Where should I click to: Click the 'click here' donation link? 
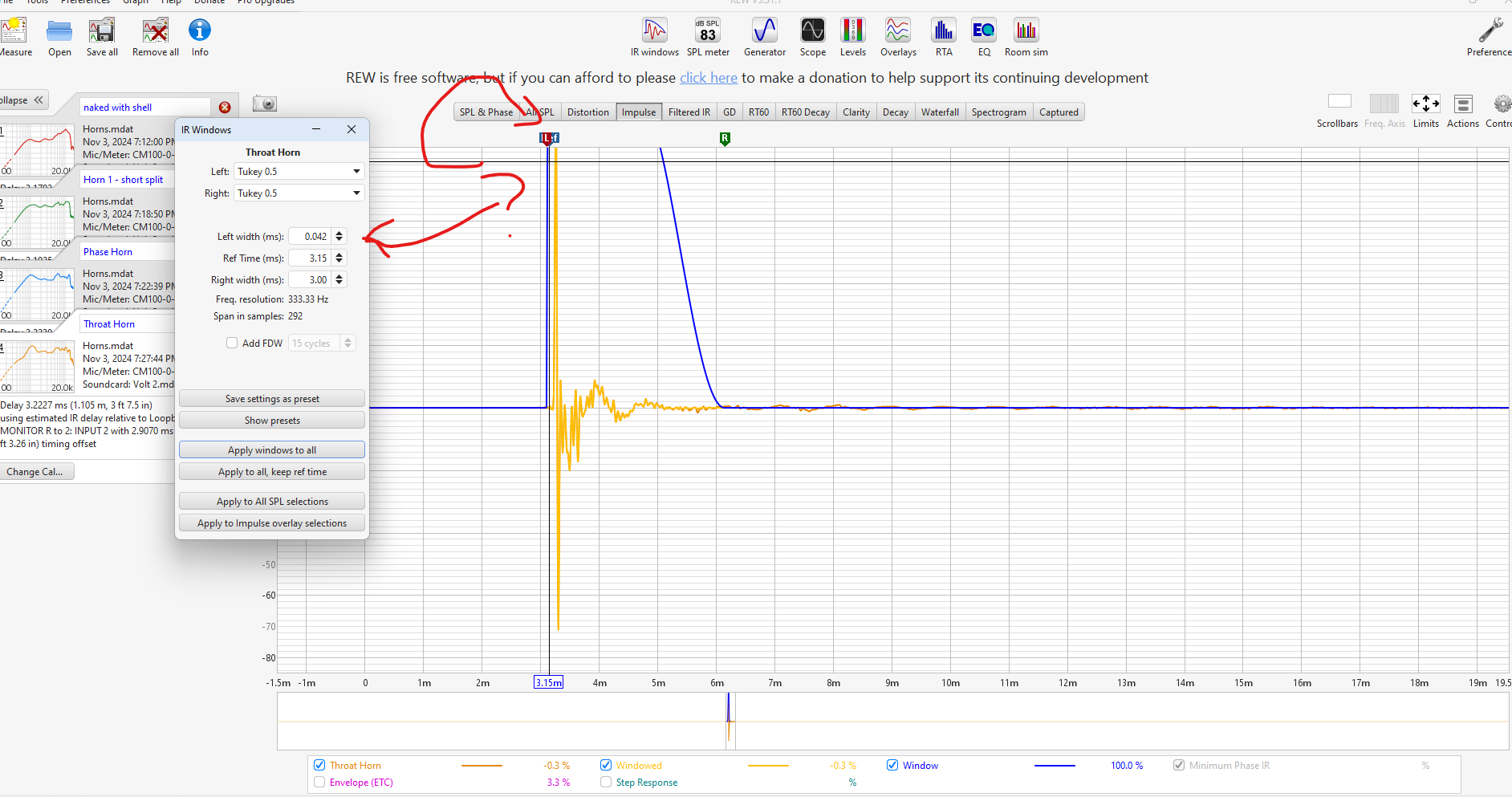[x=709, y=78]
